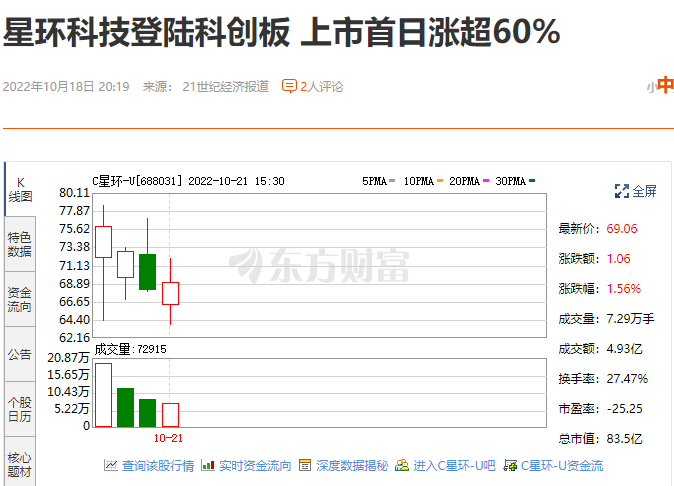Open the 2人评论 comments link
Screen dimensions: 674x486
pyautogui.click(x=322, y=86)
